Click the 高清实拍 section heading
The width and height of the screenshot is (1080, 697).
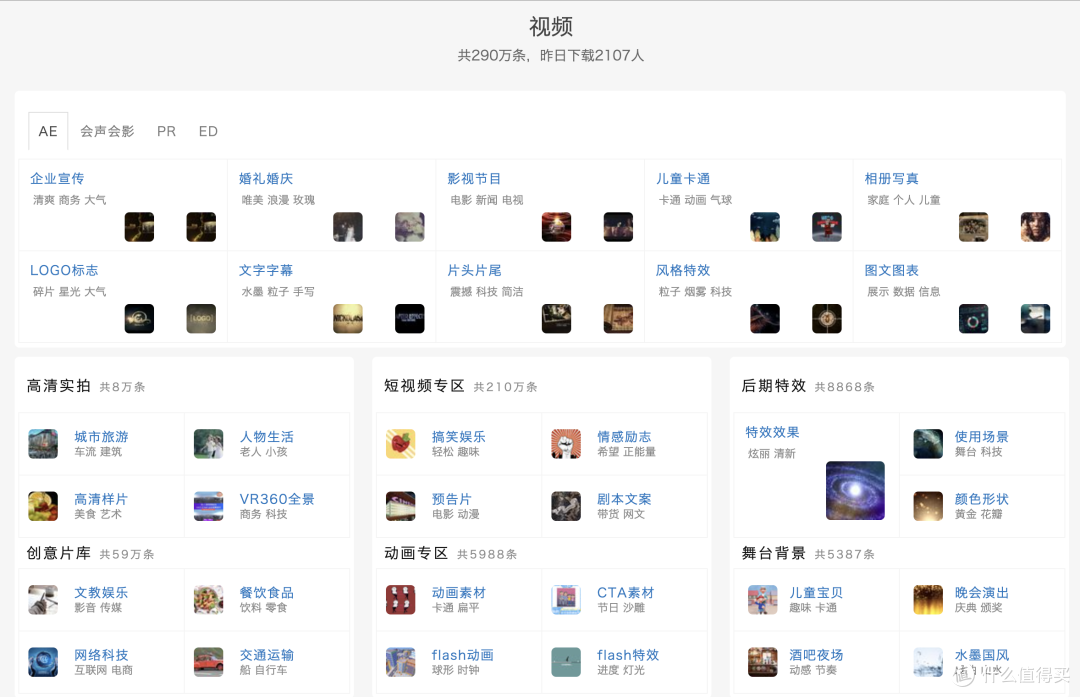[x=59, y=386]
